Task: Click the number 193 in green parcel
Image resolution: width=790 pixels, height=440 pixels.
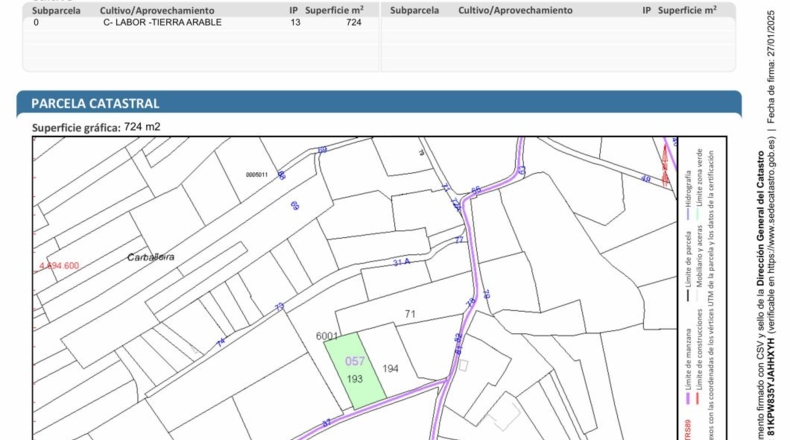Action: point(355,379)
